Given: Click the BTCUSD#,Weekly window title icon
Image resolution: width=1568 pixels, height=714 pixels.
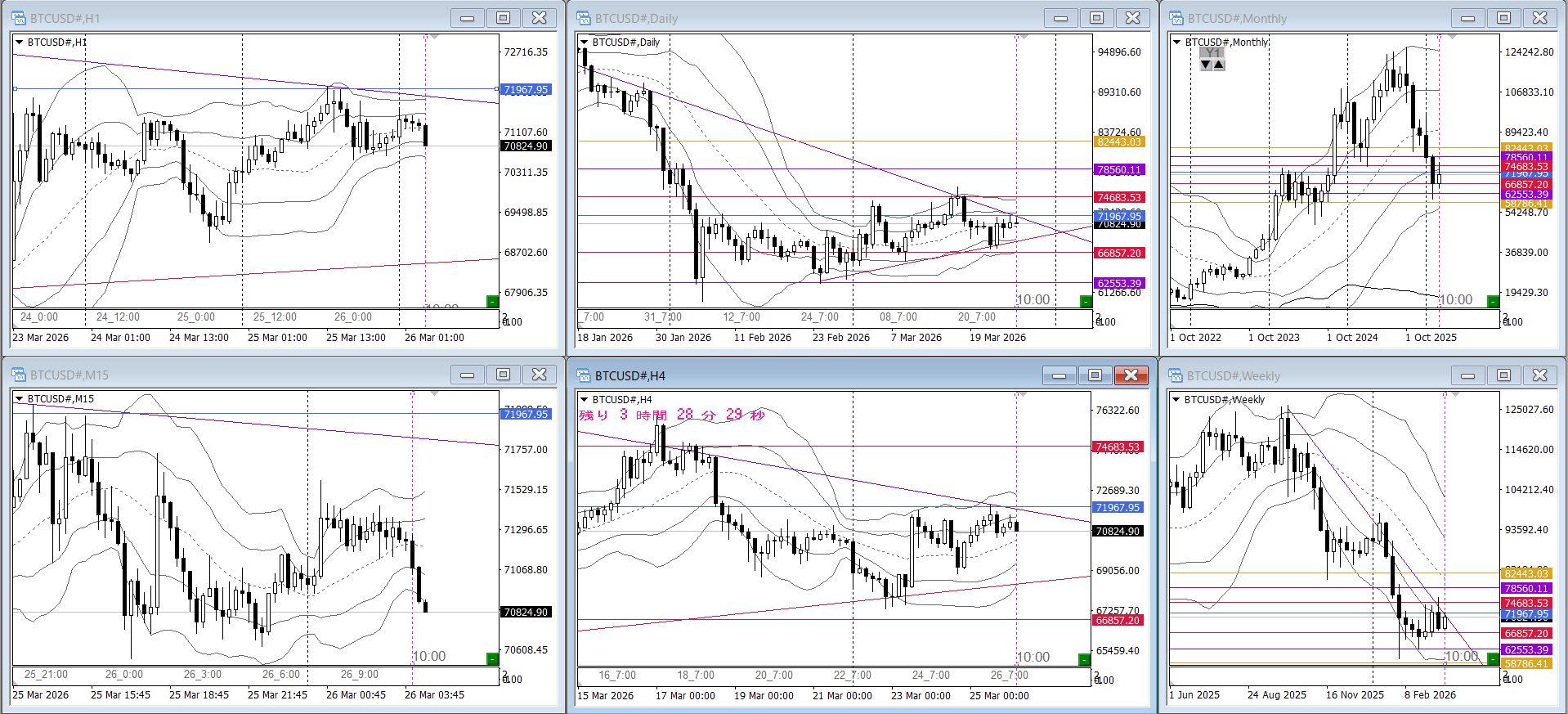Looking at the screenshot, I should (x=1176, y=375).
